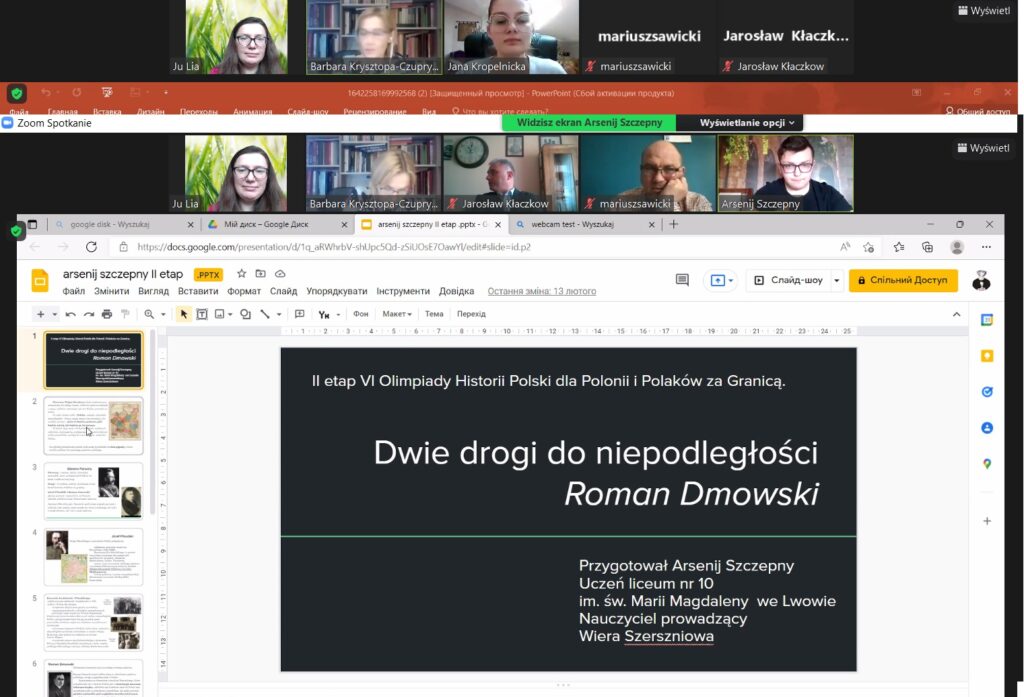Image resolution: width=1024 pixels, height=697 pixels.
Task: Open comment history speech bubble icon
Action: point(683,280)
